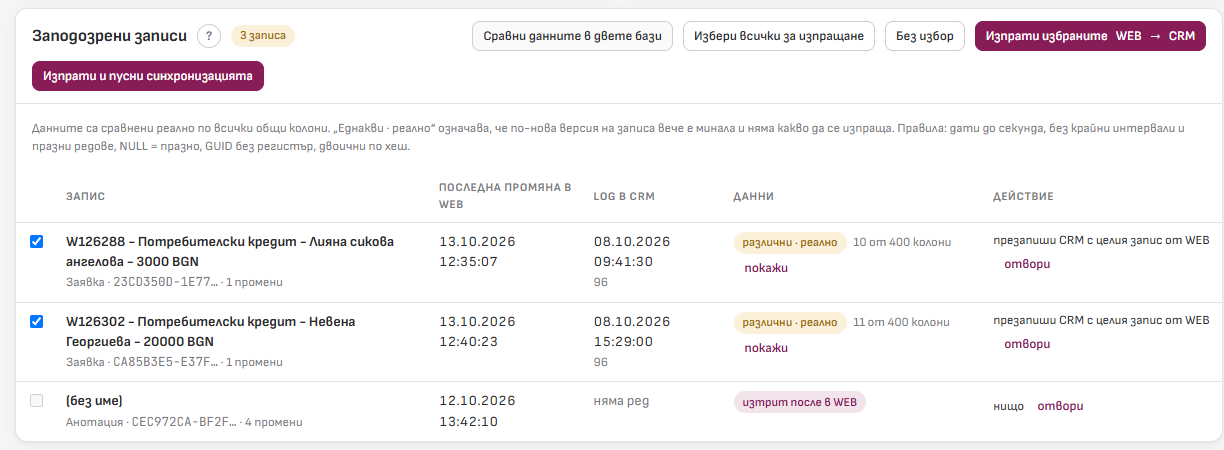Click 'Анотация · CEC972CA-BF2F…' subtitle
The image size is (1224, 450).
point(150,422)
